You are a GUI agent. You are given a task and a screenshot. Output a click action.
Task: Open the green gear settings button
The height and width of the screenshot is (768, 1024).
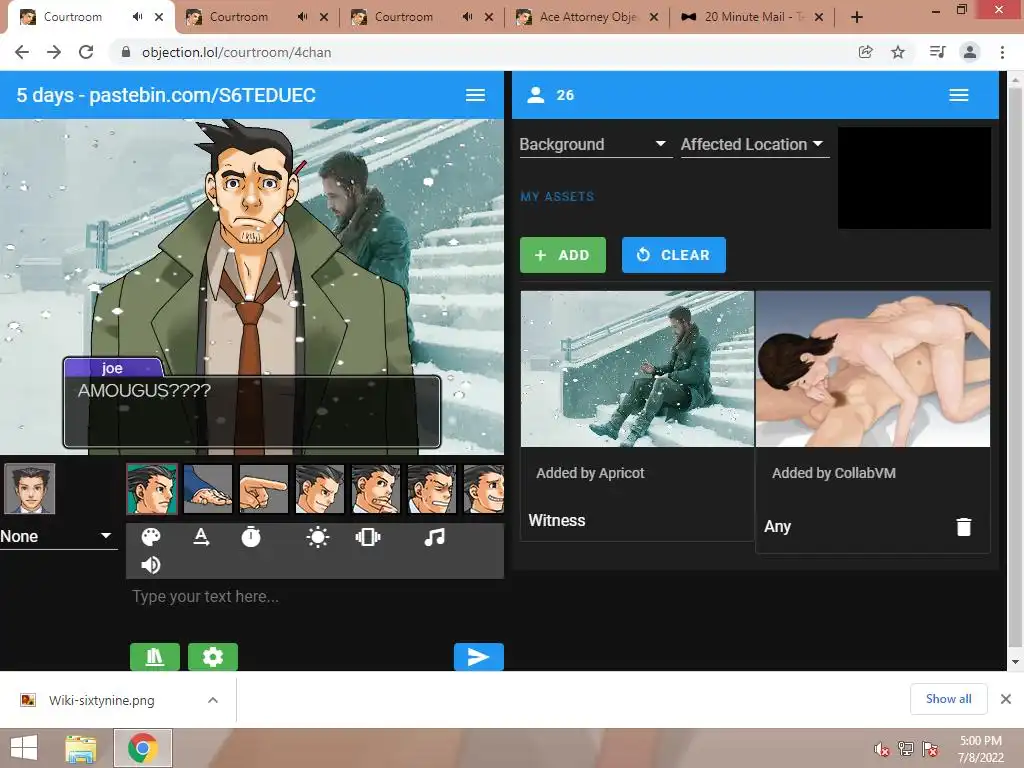click(x=213, y=656)
